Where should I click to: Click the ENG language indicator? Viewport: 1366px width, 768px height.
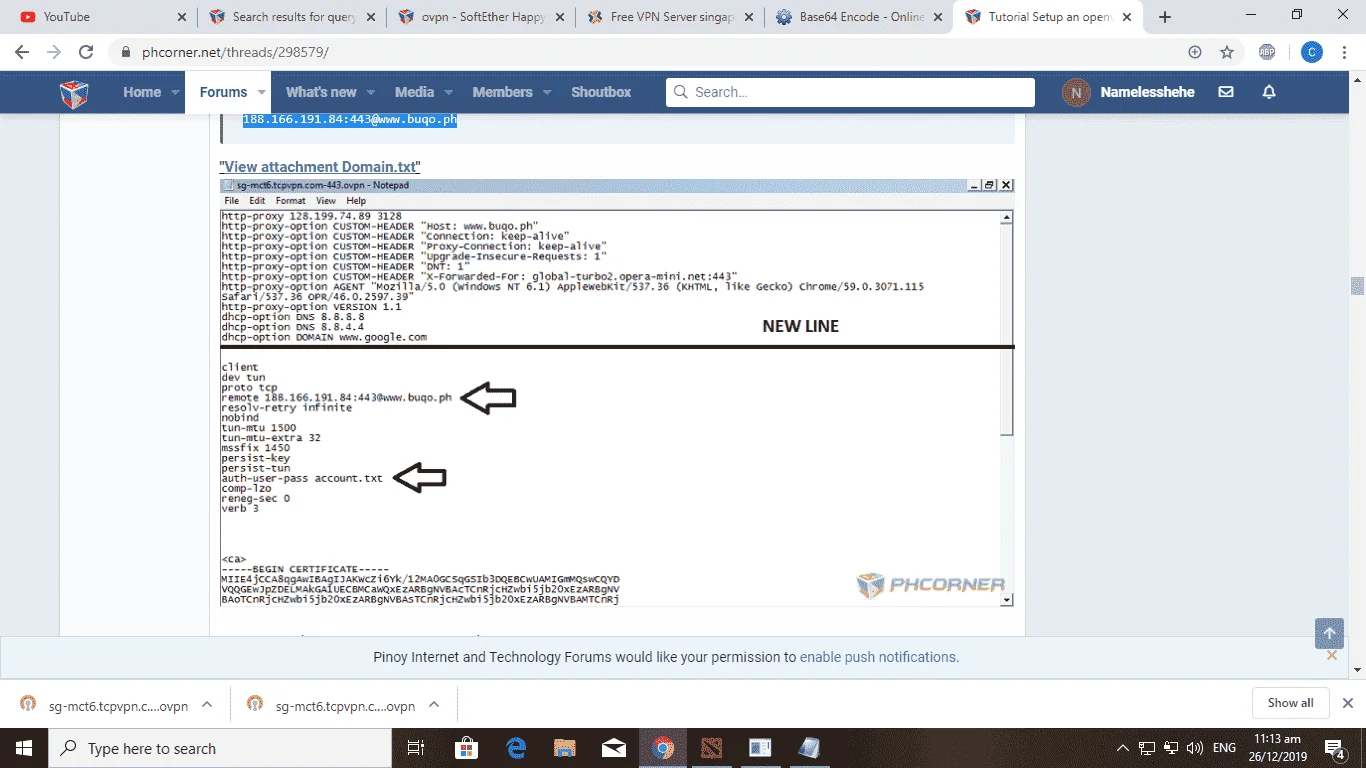[x=1224, y=748]
